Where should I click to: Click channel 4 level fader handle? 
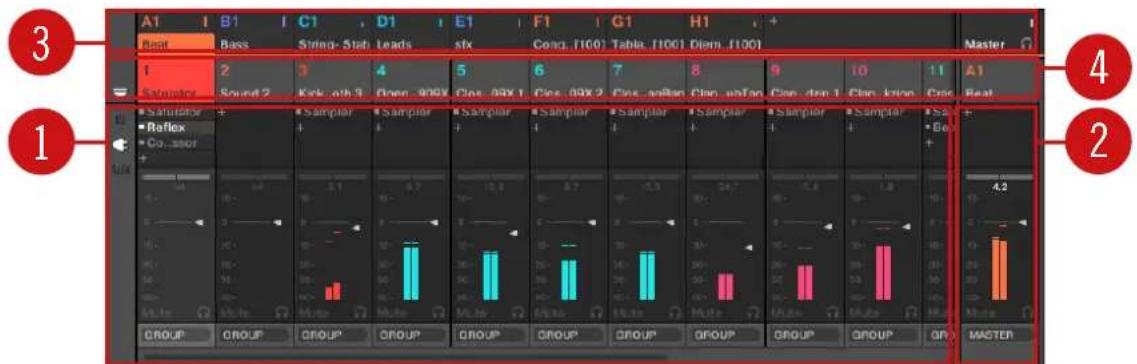(x=434, y=223)
